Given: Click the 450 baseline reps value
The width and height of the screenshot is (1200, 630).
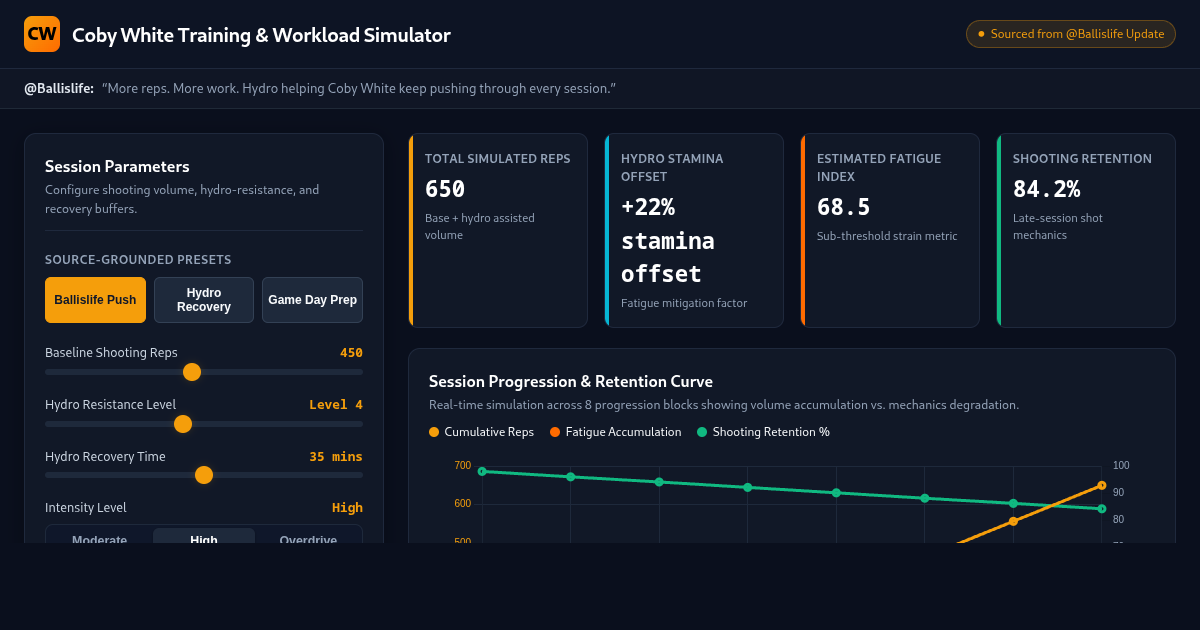Looking at the screenshot, I should 351,353.
